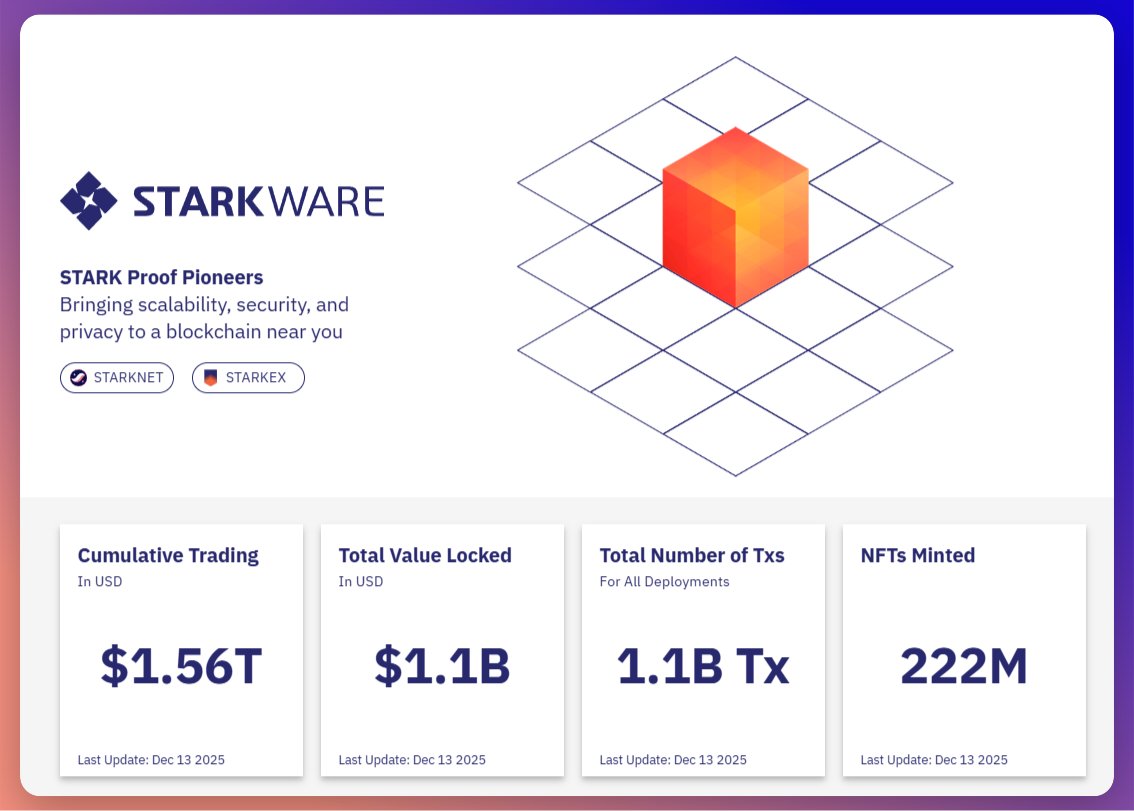Click Last Update date on NFTs Minted card
This screenshot has width=1134, height=811.
[x=934, y=760]
